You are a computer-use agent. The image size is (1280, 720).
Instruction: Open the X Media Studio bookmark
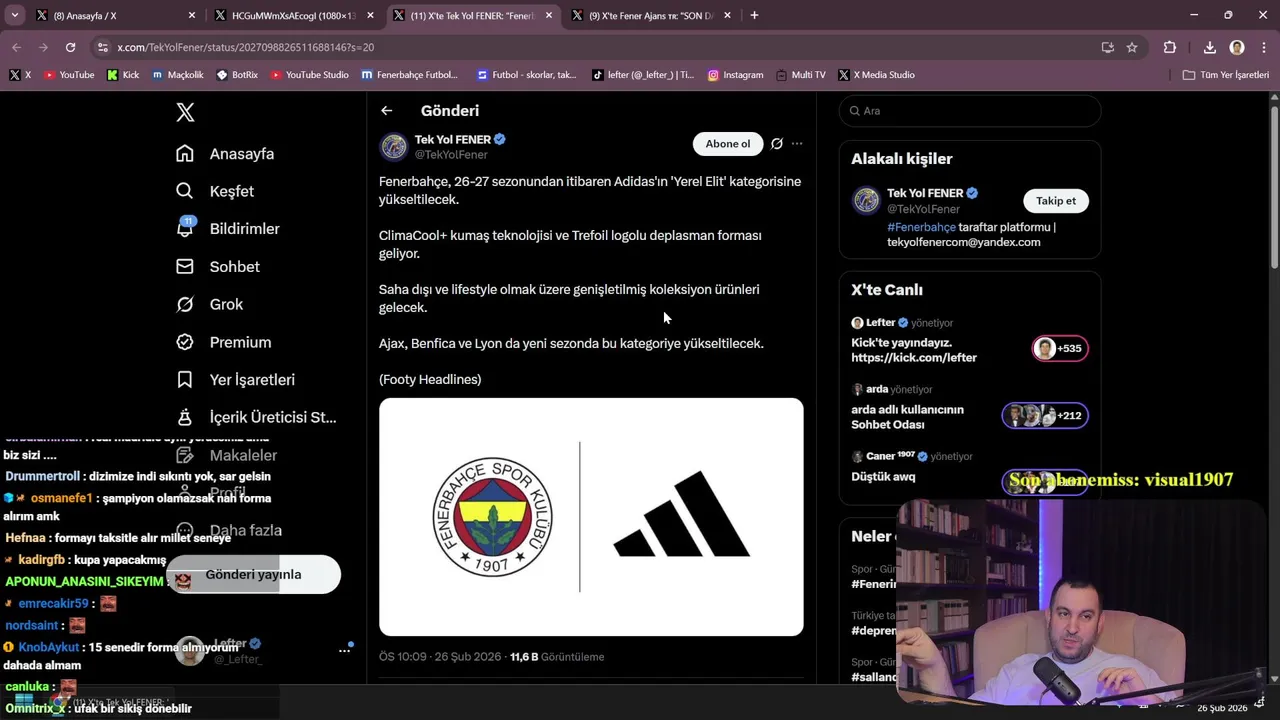pos(877,75)
